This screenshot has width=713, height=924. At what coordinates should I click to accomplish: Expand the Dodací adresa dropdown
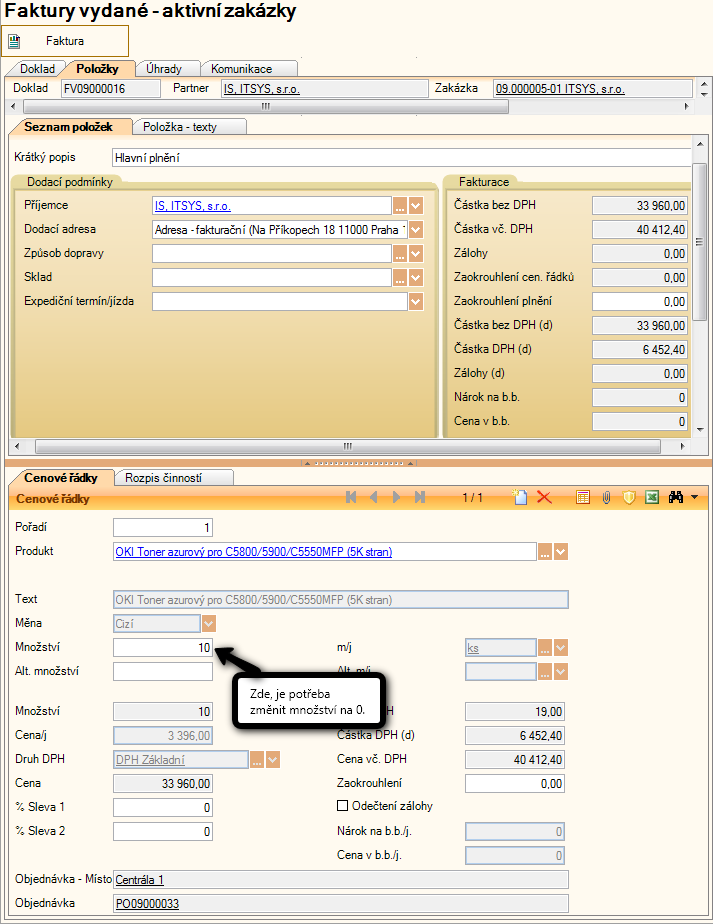click(x=416, y=229)
